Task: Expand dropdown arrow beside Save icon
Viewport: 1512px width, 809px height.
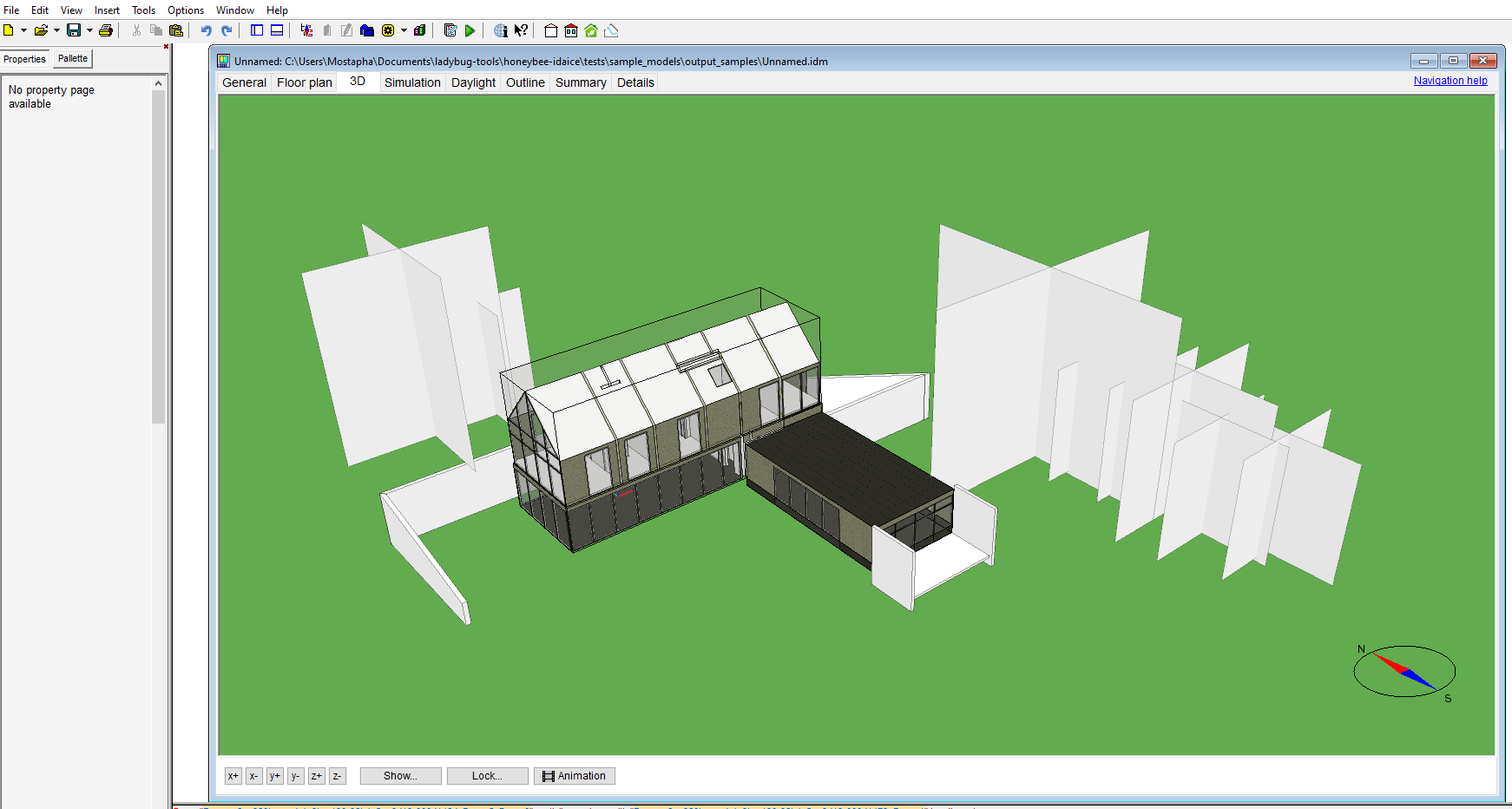Action: click(89, 30)
